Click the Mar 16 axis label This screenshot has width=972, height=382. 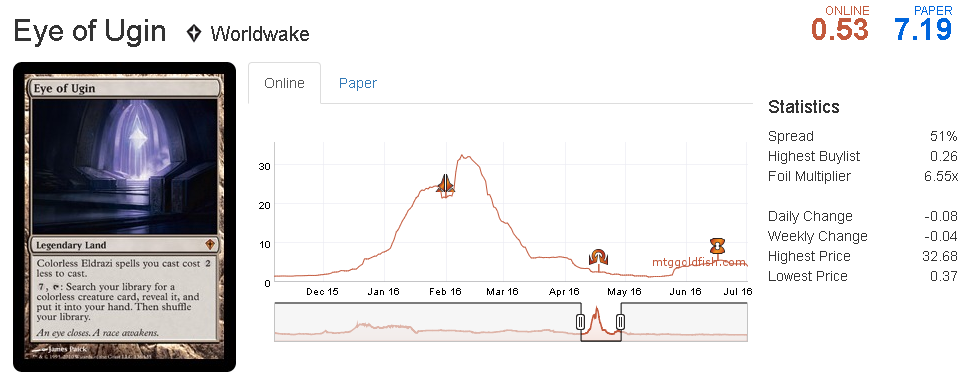[x=501, y=291]
